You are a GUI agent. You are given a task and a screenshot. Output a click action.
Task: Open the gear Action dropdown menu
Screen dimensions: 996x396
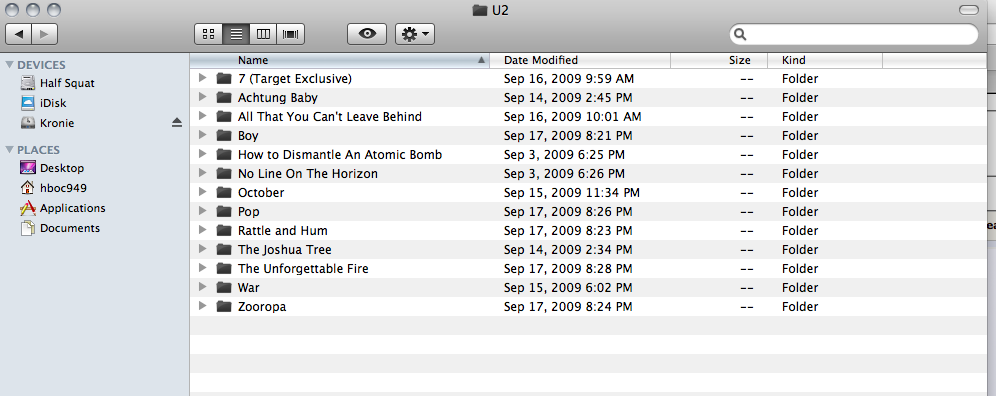(415, 34)
